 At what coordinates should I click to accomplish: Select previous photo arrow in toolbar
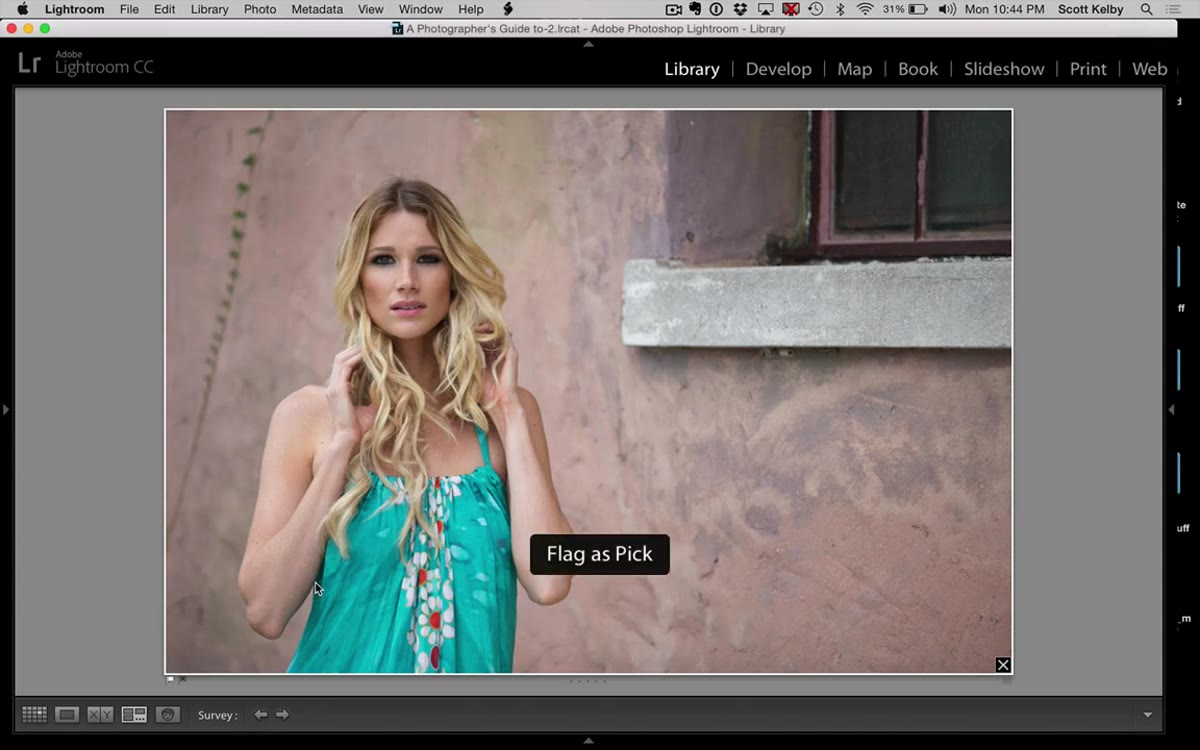tap(260, 715)
